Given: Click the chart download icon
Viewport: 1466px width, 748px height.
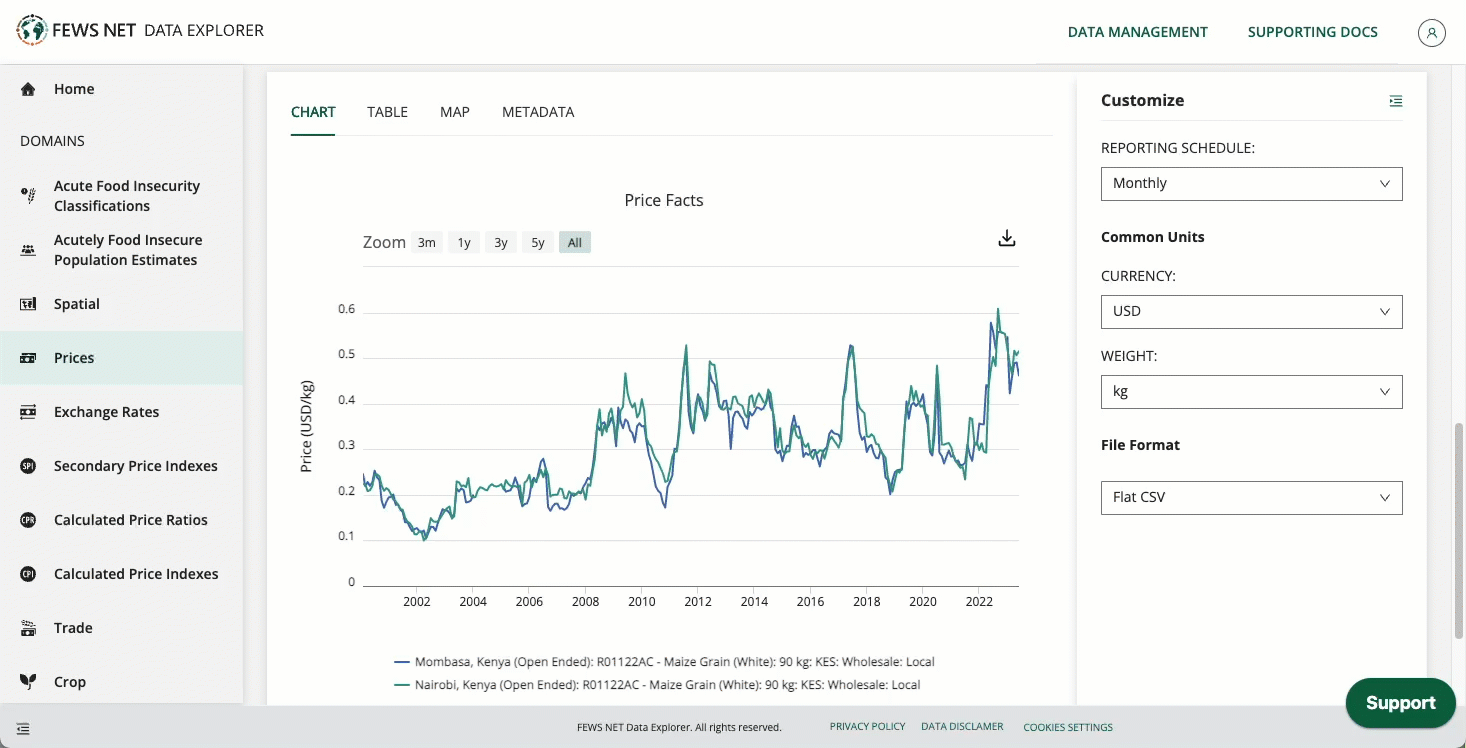Looking at the screenshot, I should [x=1007, y=238].
